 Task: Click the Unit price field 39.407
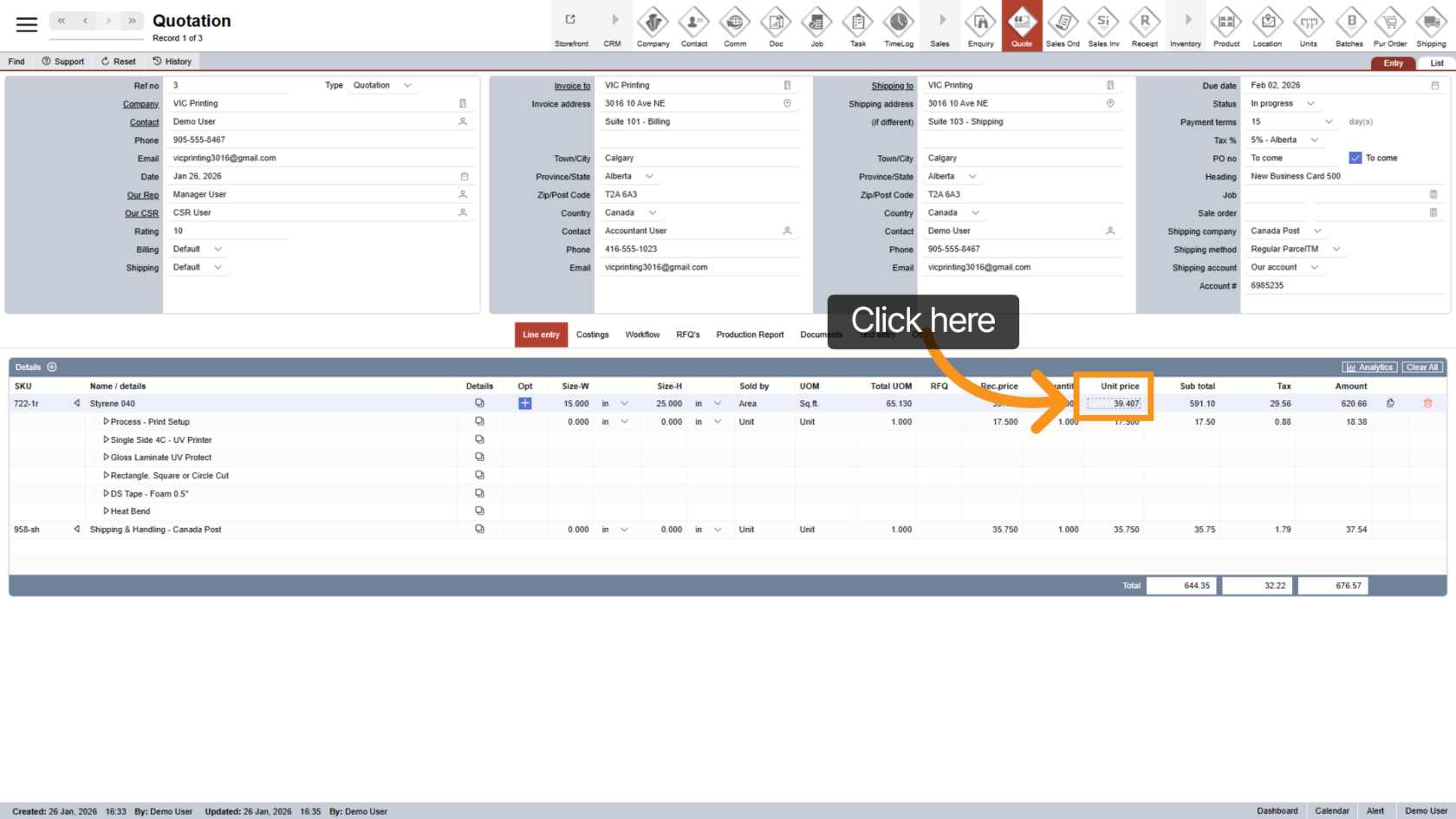coord(1115,404)
